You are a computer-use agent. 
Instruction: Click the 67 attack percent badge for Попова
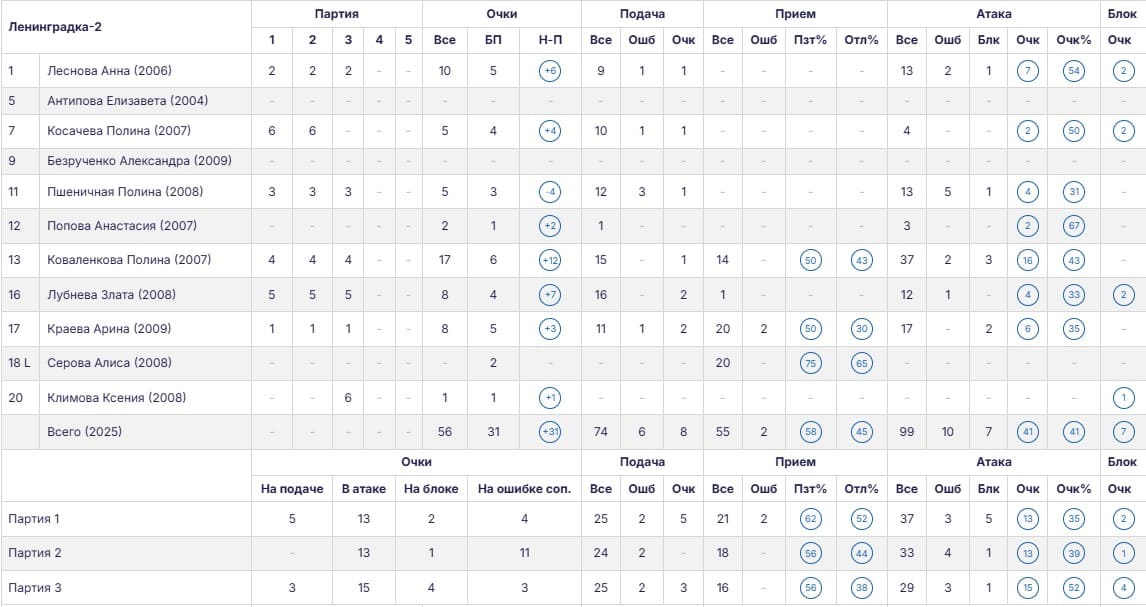1074,226
